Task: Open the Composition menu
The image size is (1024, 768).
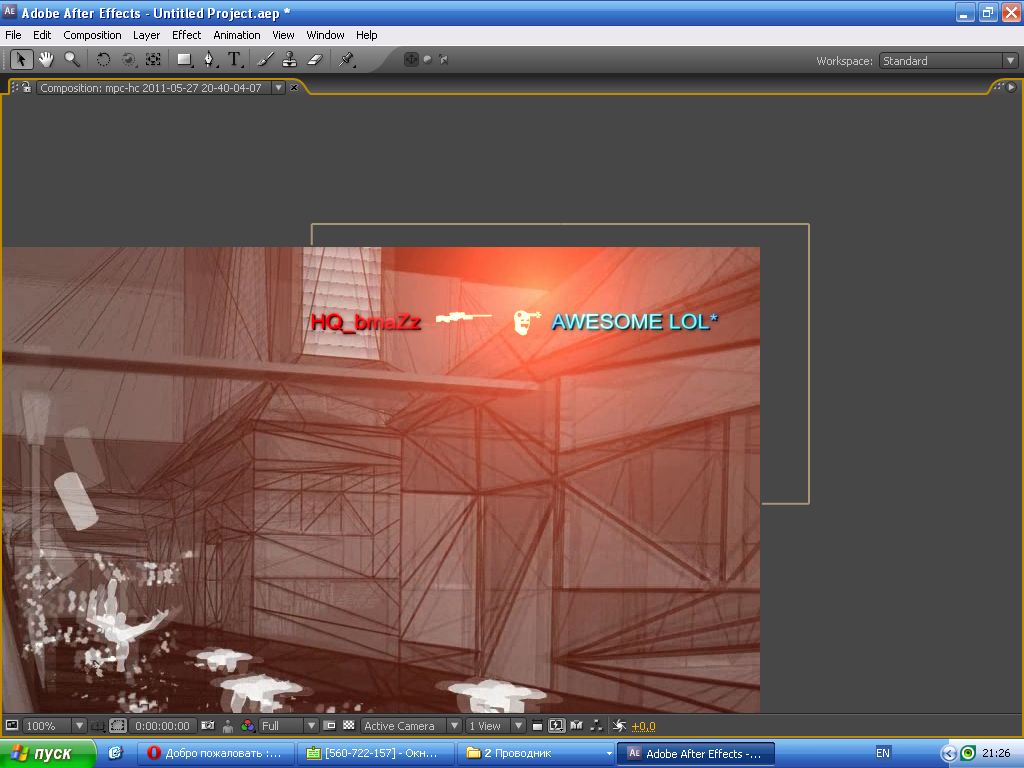Action: click(92, 35)
